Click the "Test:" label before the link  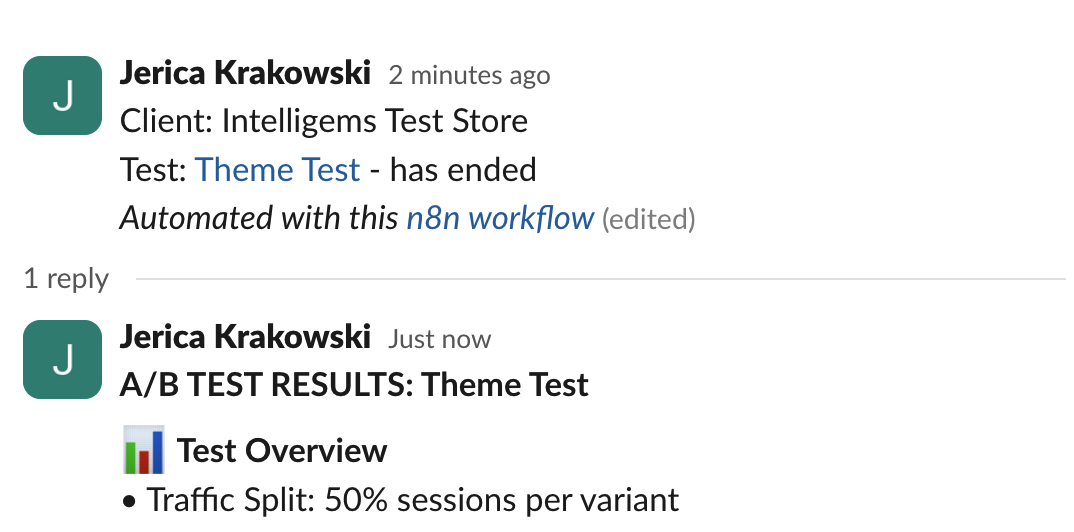[153, 170]
